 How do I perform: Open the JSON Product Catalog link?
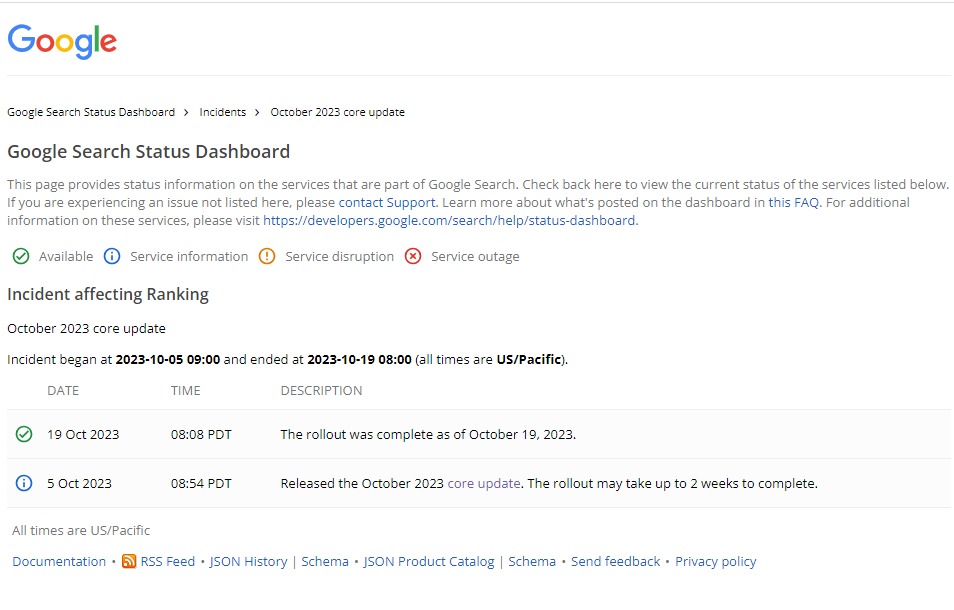[x=429, y=561]
